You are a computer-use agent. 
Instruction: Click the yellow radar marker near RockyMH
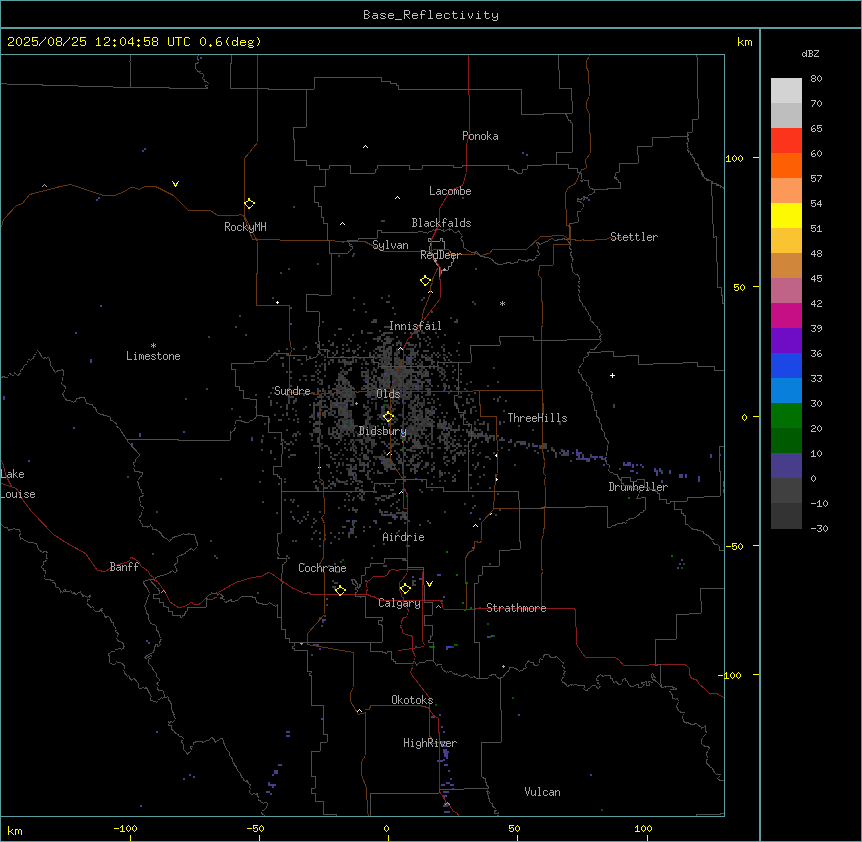pyautogui.click(x=249, y=203)
